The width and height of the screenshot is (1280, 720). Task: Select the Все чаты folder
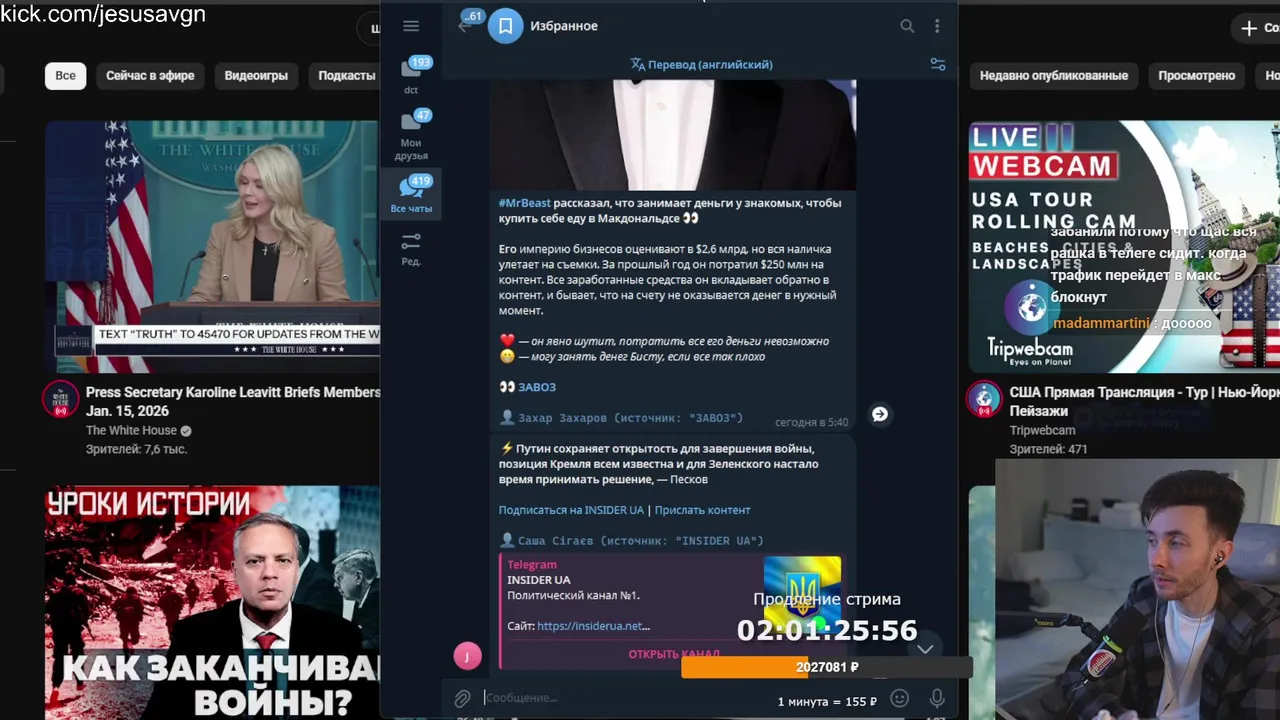pyautogui.click(x=411, y=194)
